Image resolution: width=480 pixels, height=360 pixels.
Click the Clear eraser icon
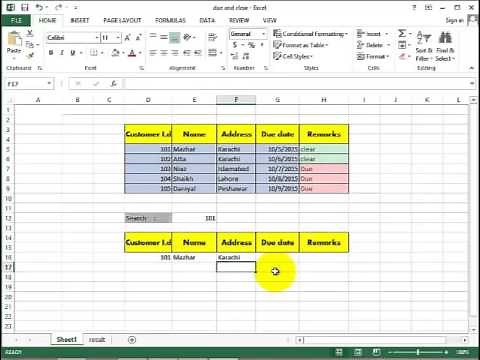point(403,56)
